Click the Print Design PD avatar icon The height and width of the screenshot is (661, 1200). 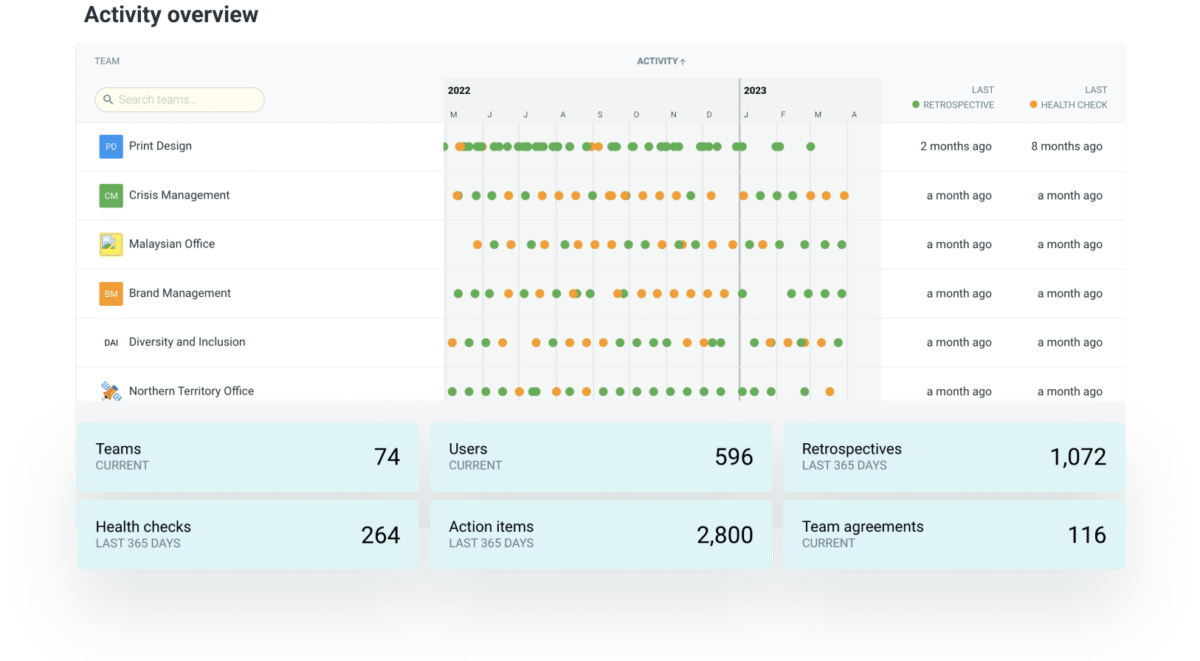[111, 146]
